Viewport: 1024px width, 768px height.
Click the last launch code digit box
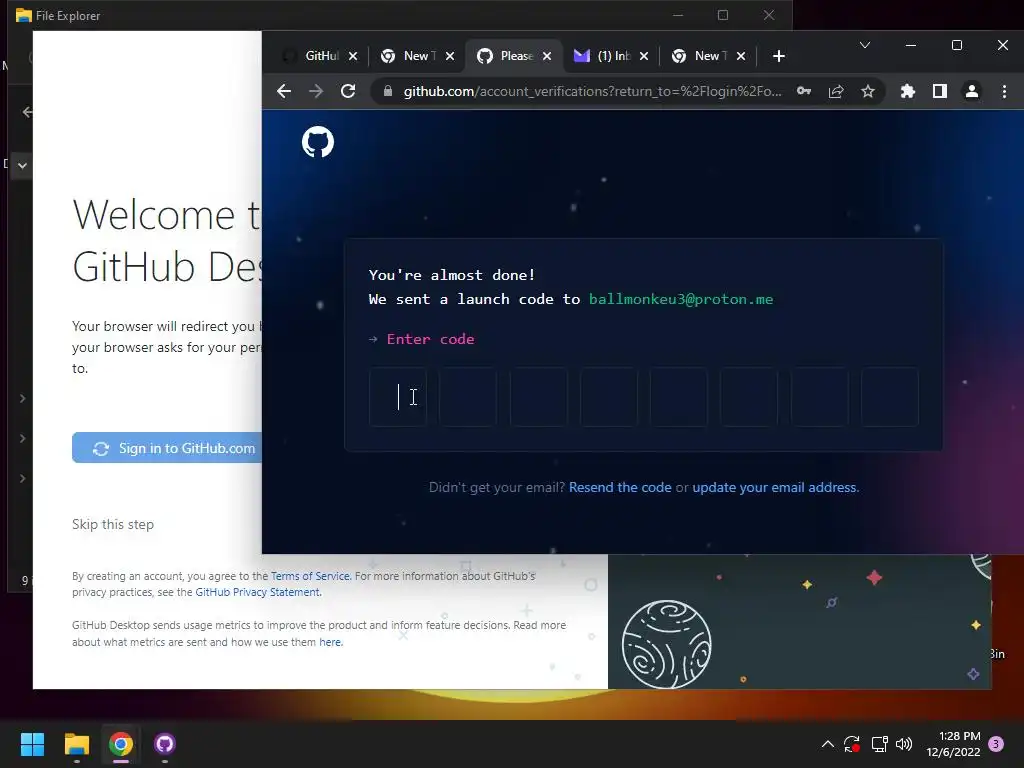tap(890, 397)
